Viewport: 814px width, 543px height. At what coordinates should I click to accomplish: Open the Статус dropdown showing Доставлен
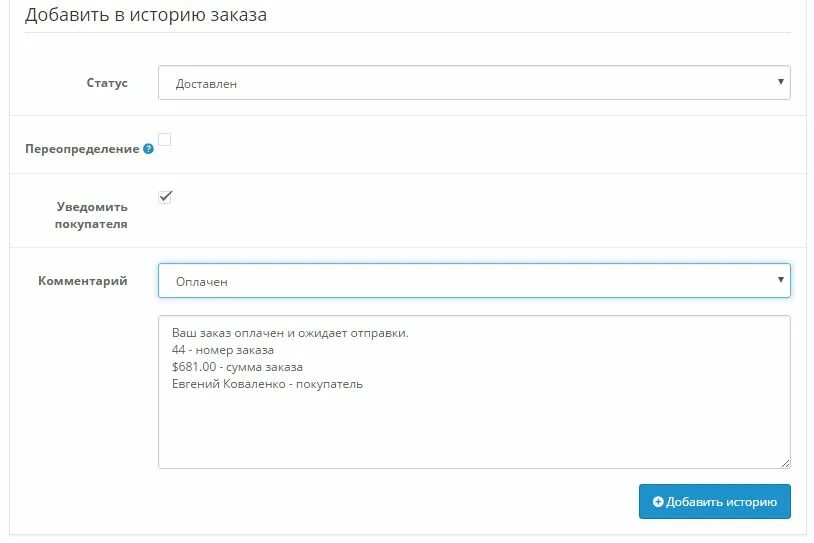tap(474, 83)
